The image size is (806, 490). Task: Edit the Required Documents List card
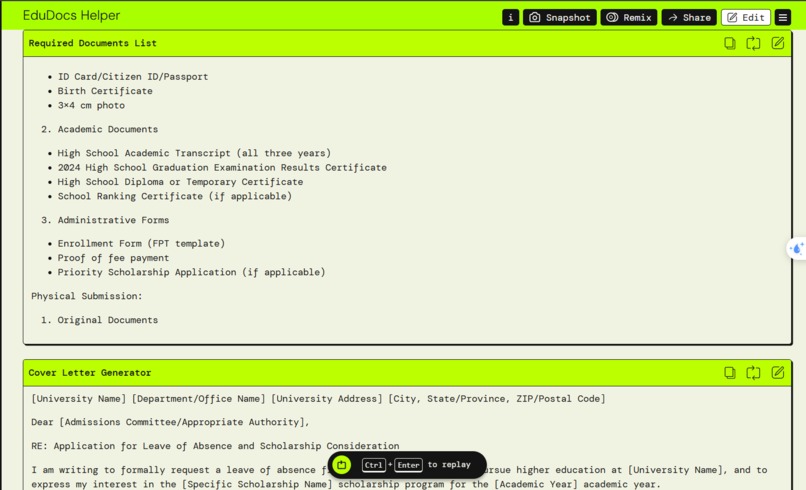click(x=778, y=43)
